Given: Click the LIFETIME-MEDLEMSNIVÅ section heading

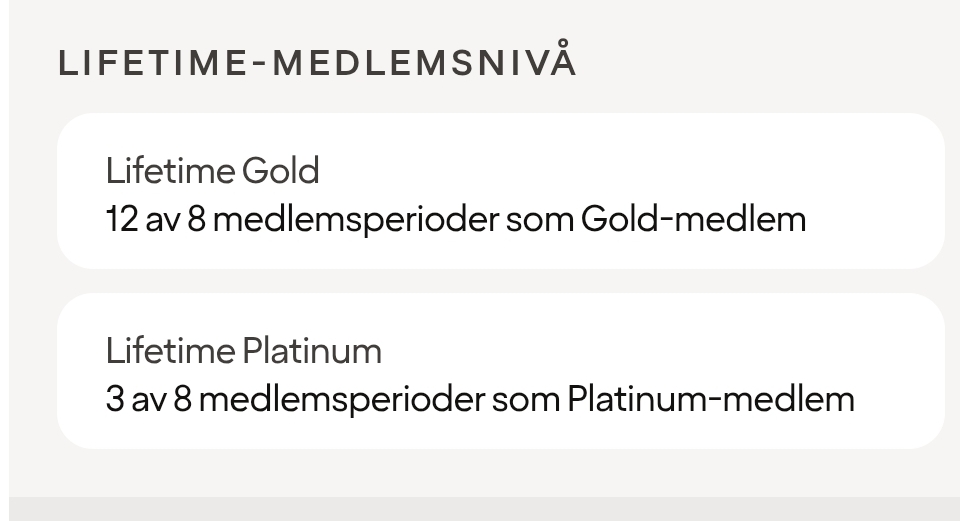Looking at the screenshot, I should click(317, 62).
